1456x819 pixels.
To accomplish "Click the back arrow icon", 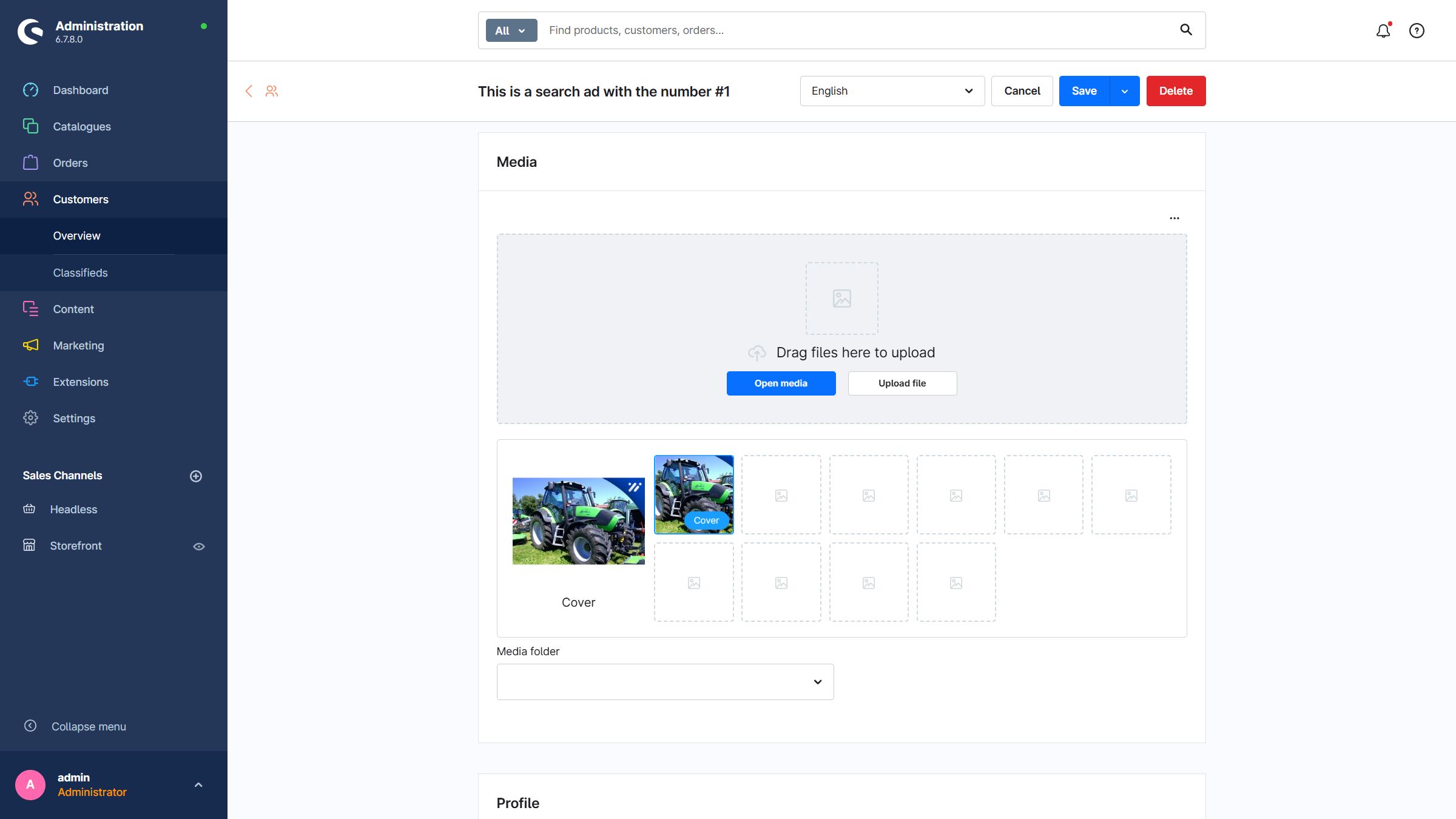I will 249,91.
